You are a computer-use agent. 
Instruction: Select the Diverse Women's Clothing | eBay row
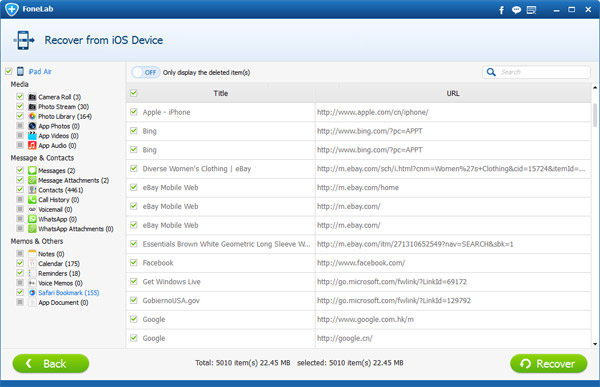[359, 169]
